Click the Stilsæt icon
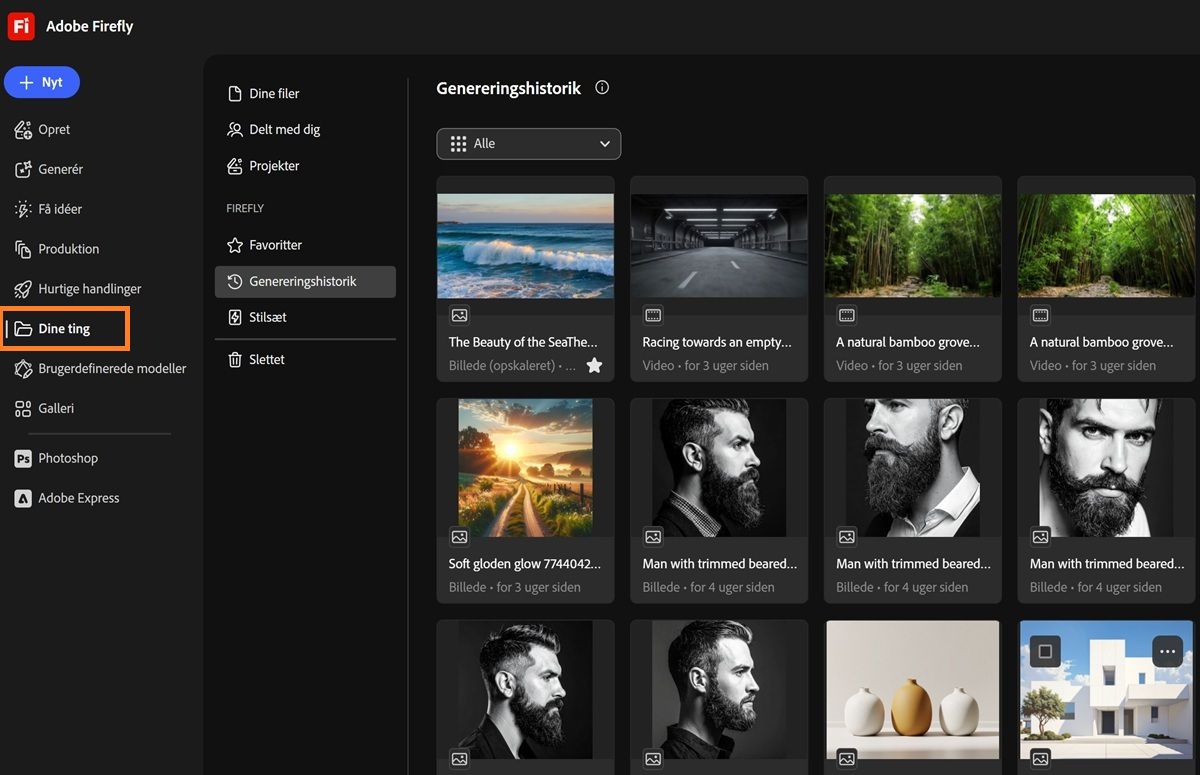 (235, 317)
